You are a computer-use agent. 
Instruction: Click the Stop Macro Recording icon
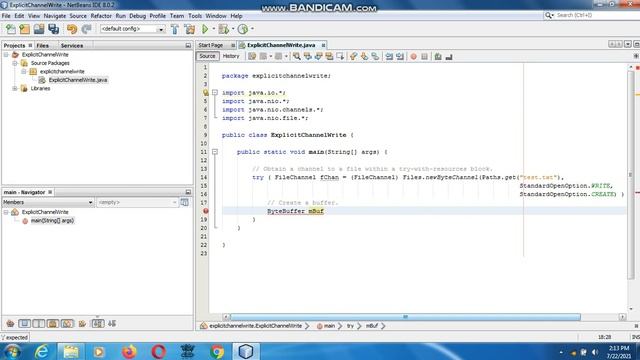tap(424, 56)
